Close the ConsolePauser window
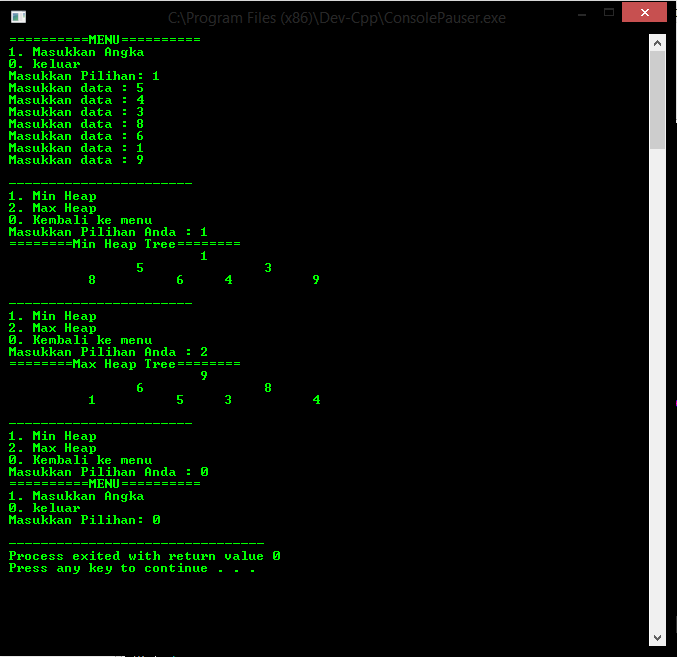677x657 pixels. click(644, 12)
